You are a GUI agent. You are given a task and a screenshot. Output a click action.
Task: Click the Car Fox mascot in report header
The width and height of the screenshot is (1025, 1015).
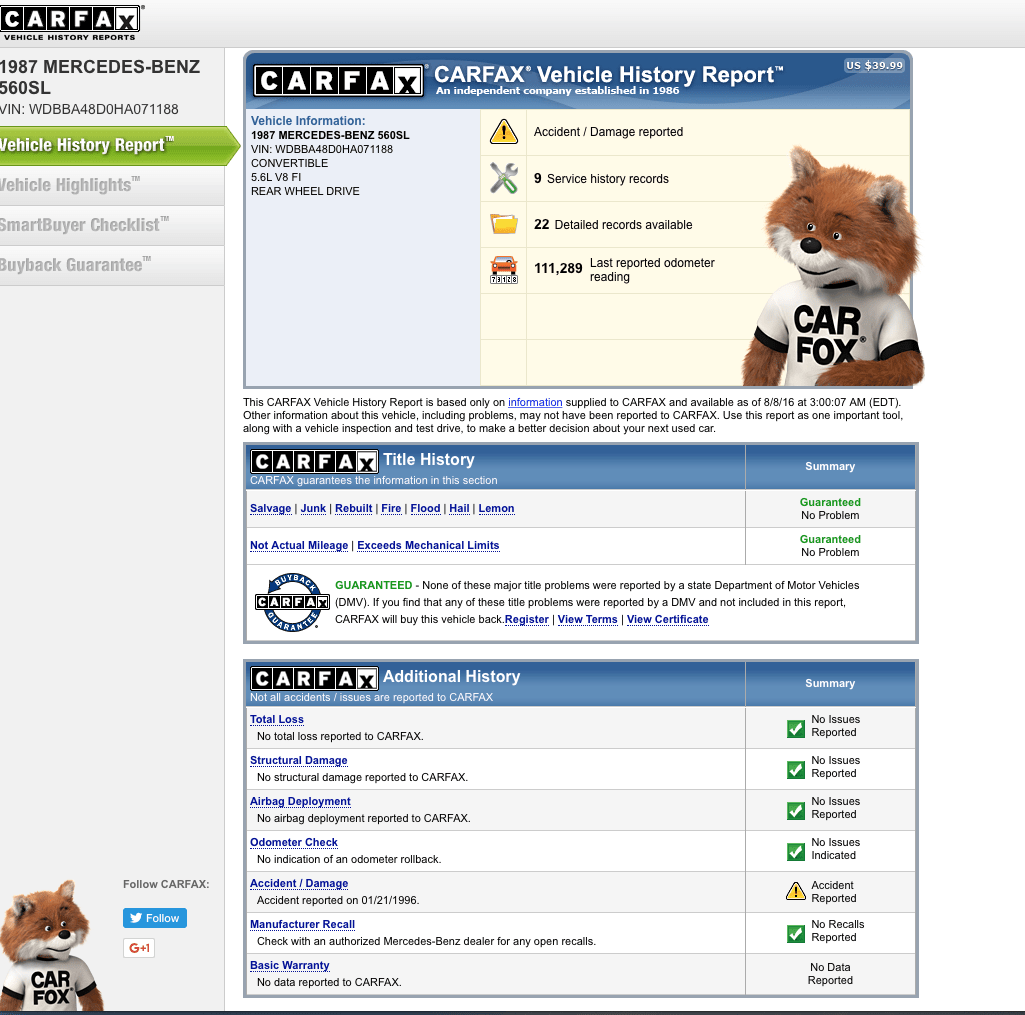coord(833,268)
